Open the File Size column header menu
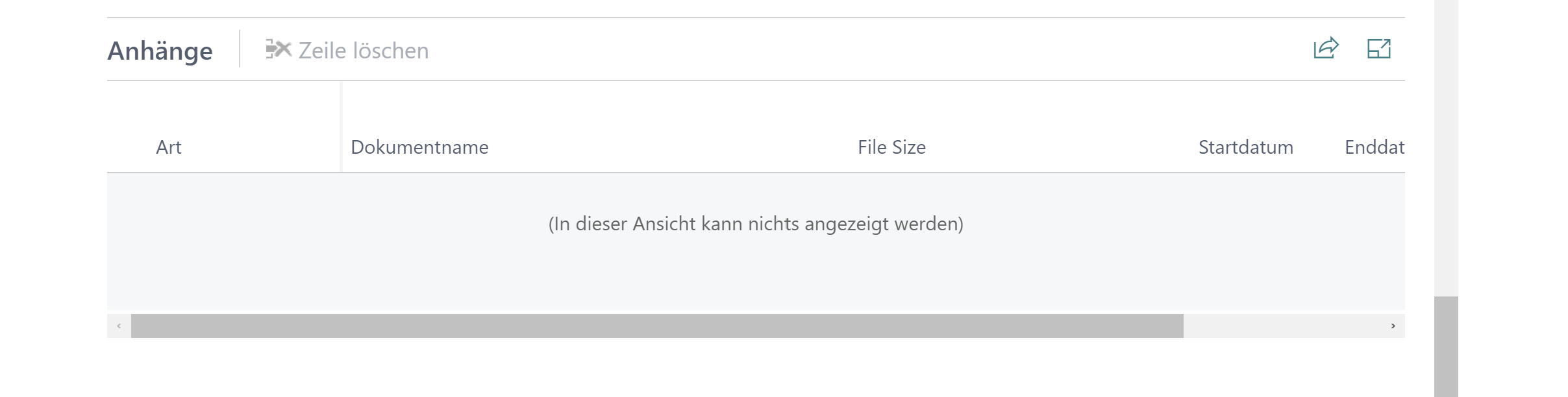The width and height of the screenshot is (1568, 397). (891, 147)
